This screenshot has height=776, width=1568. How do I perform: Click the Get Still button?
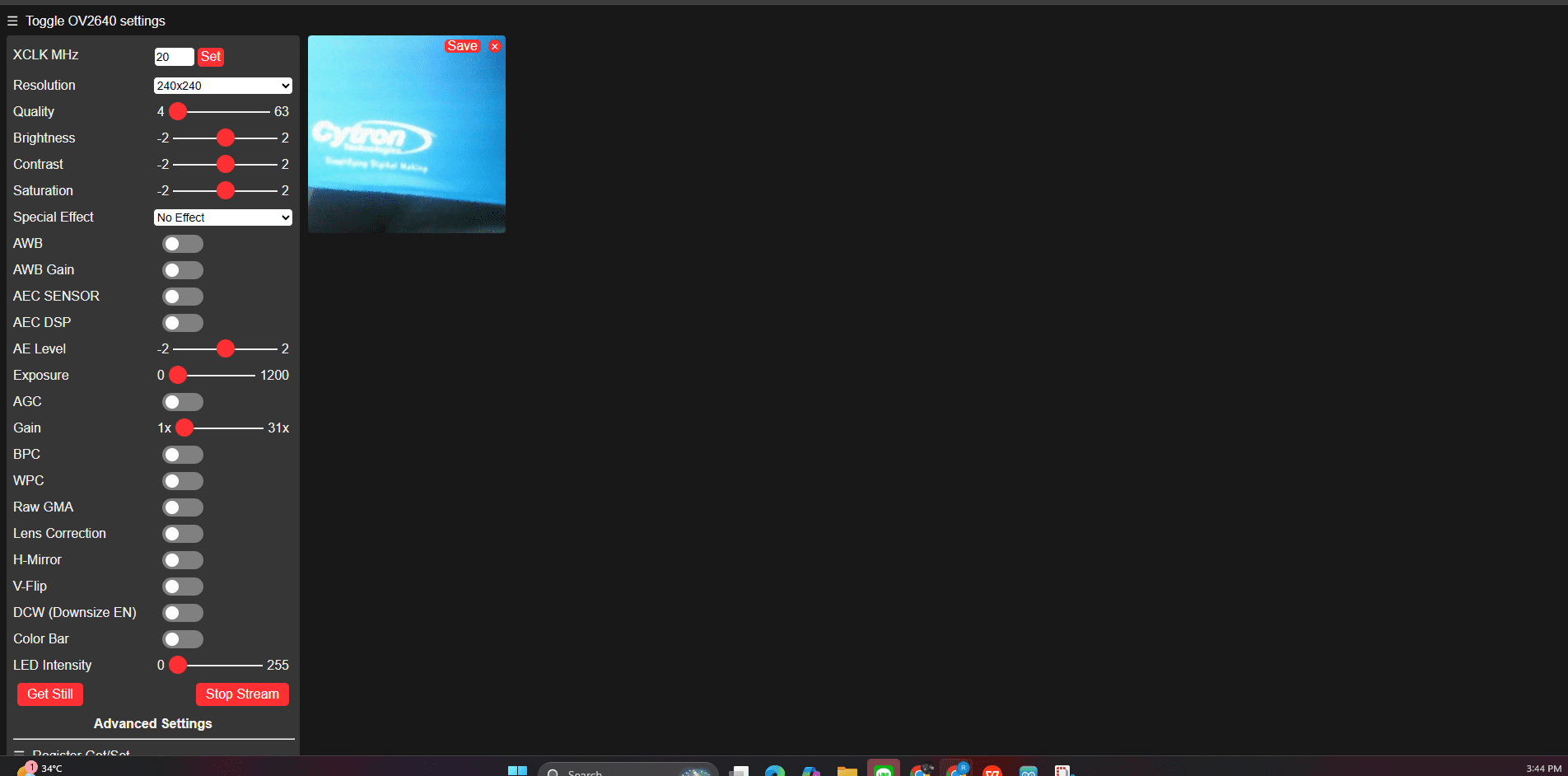pyautogui.click(x=50, y=694)
